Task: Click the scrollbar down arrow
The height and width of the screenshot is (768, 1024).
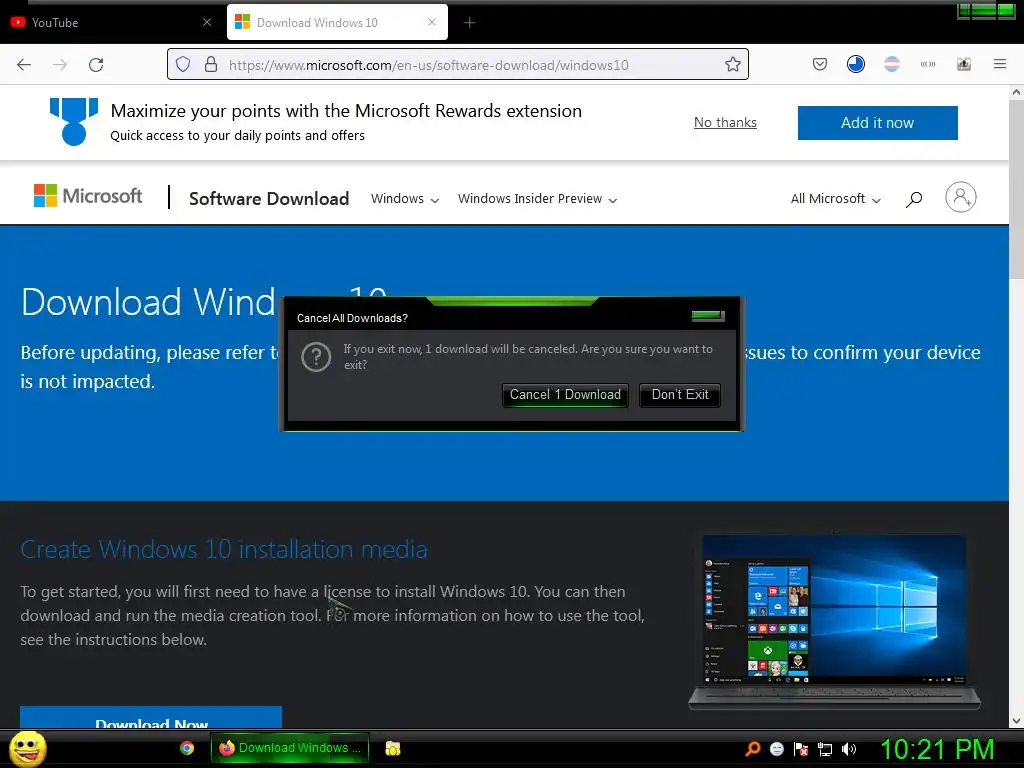Action: click(1016, 722)
